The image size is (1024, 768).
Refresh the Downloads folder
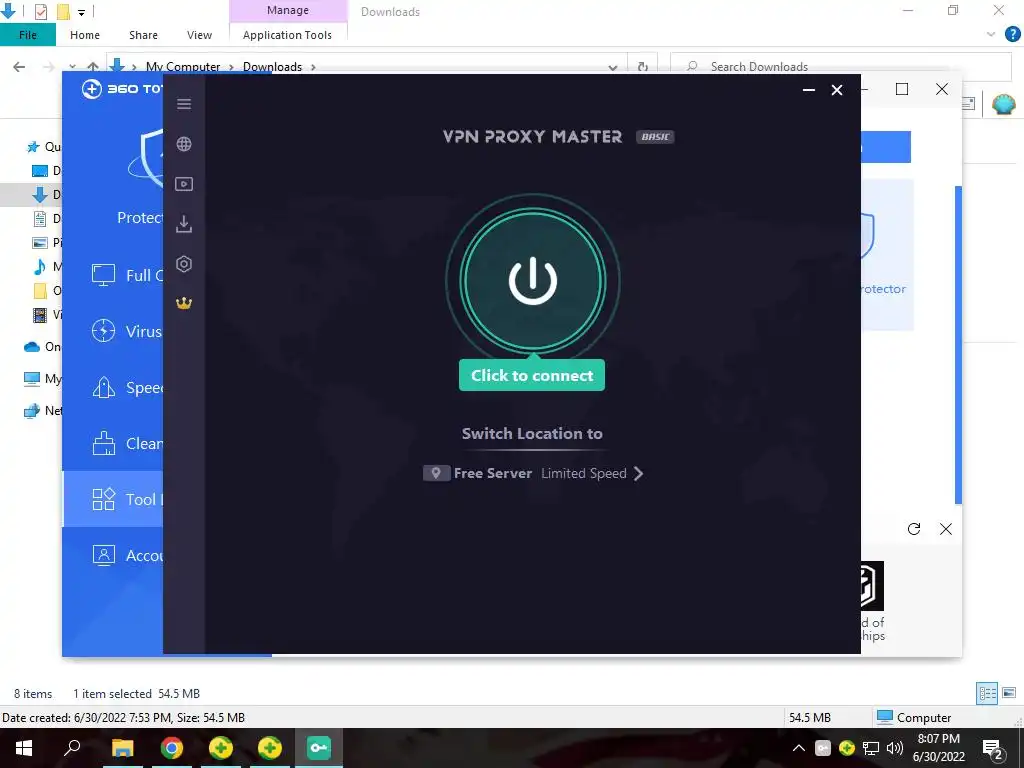[643, 67]
